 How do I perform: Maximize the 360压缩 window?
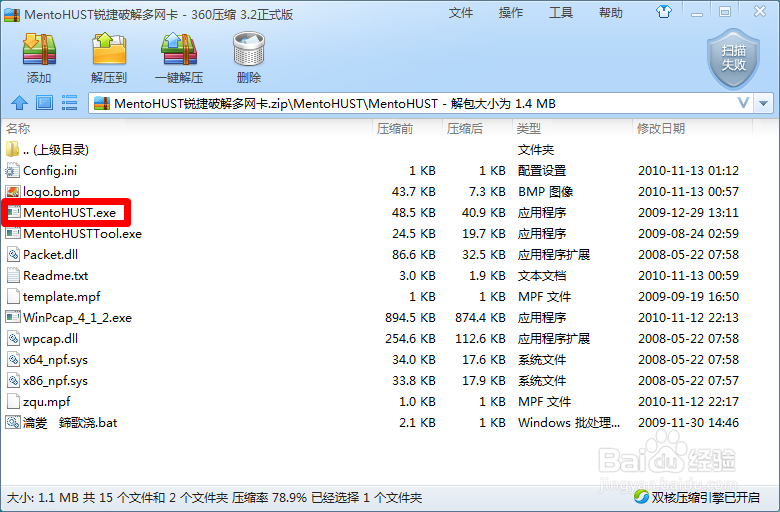[725, 12]
